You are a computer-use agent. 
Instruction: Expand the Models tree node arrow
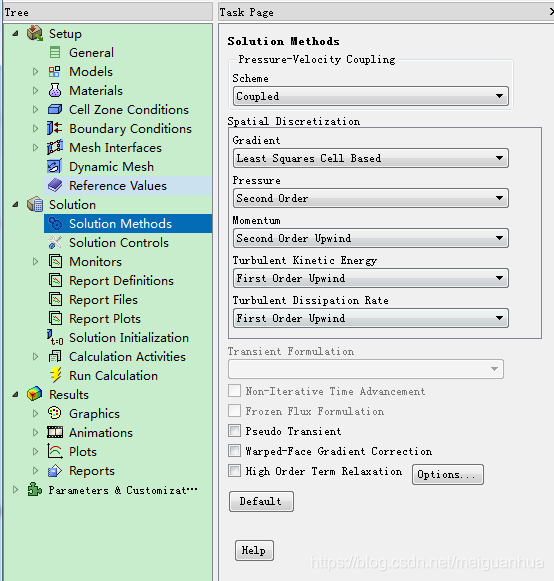tap(36, 72)
